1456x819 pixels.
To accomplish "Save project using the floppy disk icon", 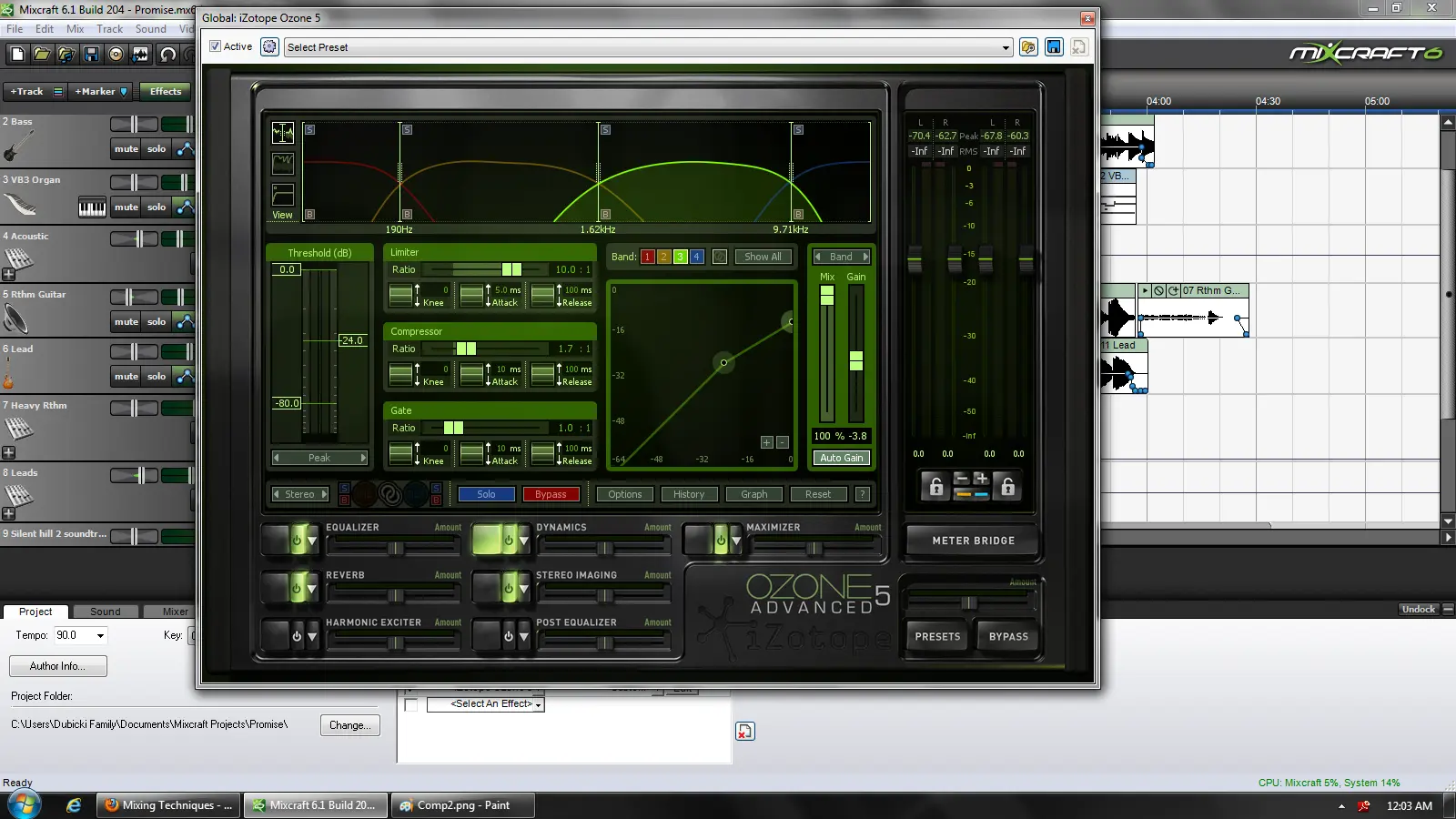I will (91, 55).
